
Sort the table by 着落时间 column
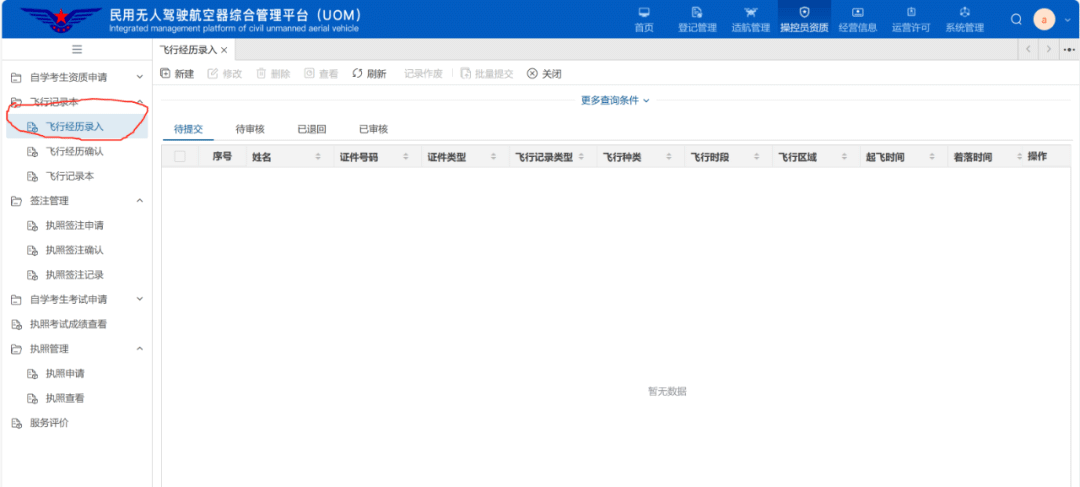click(1020, 157)
